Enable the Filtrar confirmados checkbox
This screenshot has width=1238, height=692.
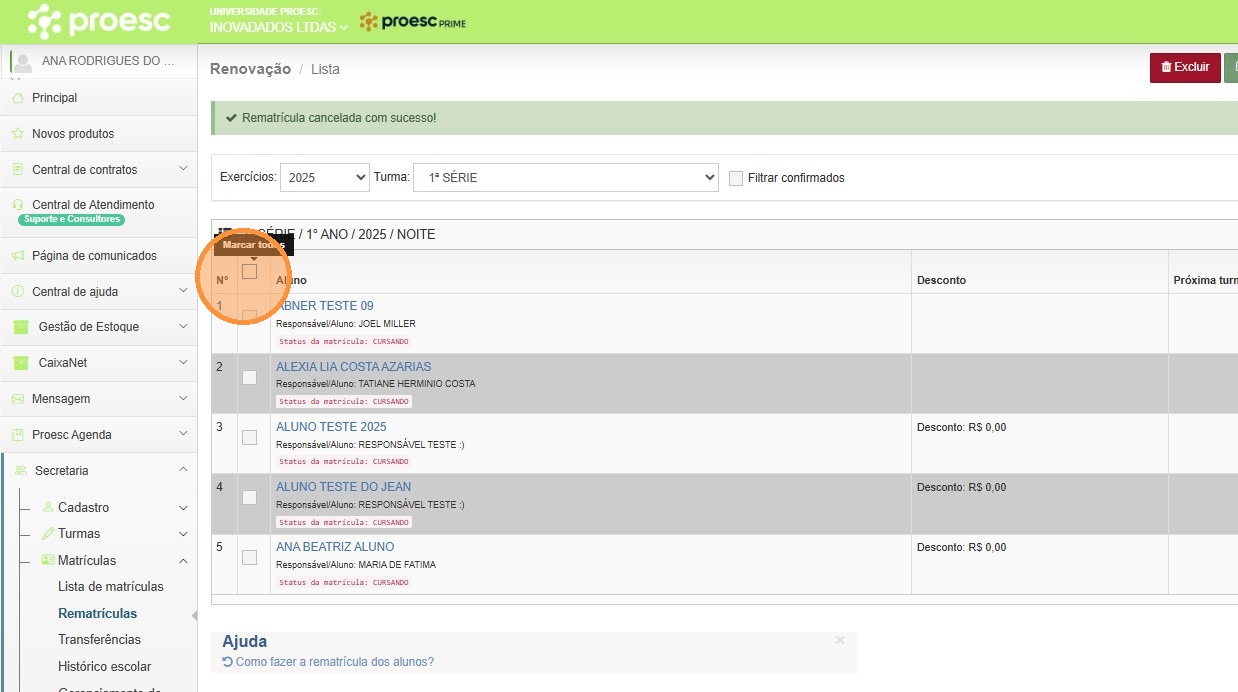point(736,178)
